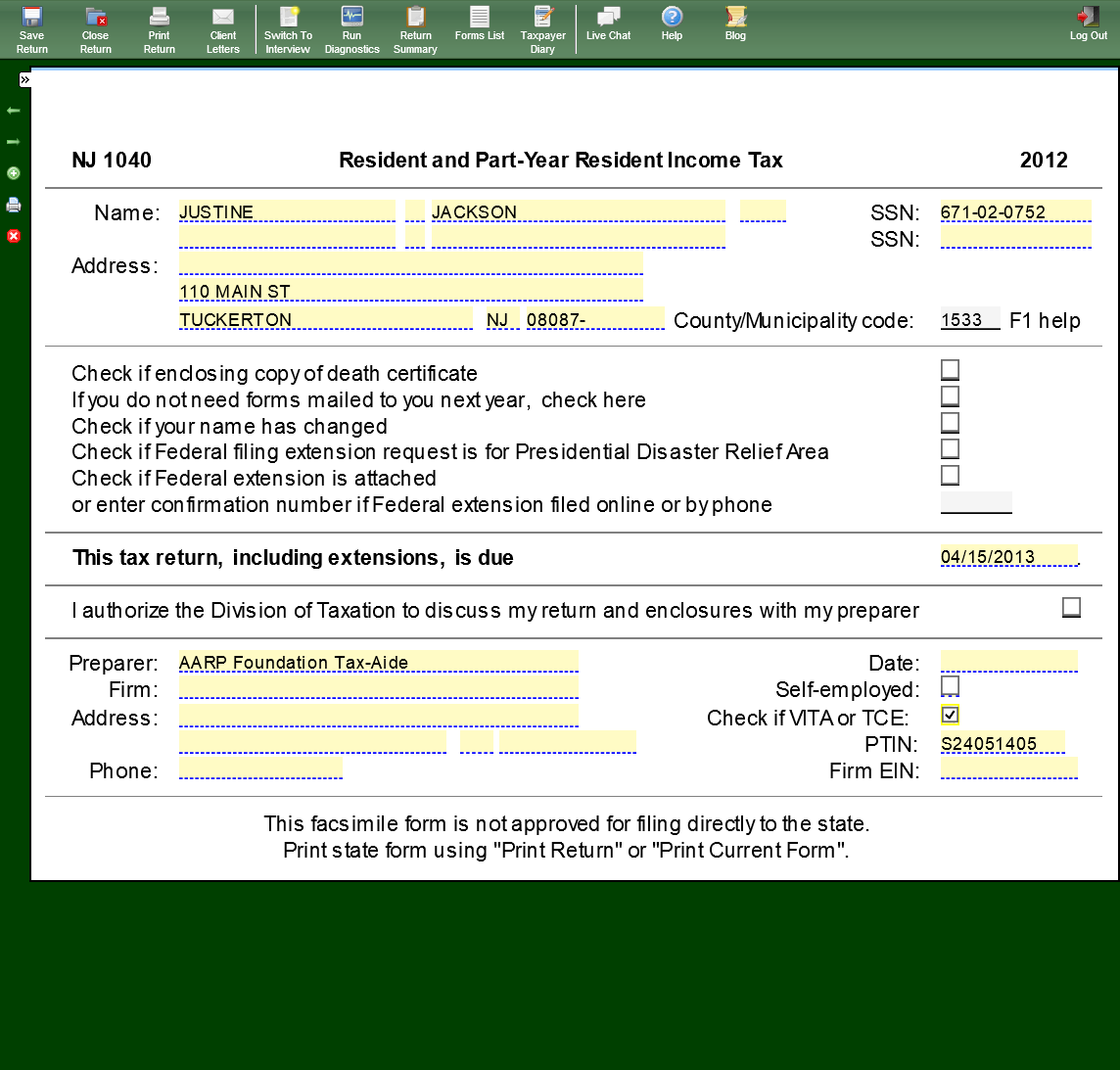Open Client Letters from the toolbar

(223, 29)
